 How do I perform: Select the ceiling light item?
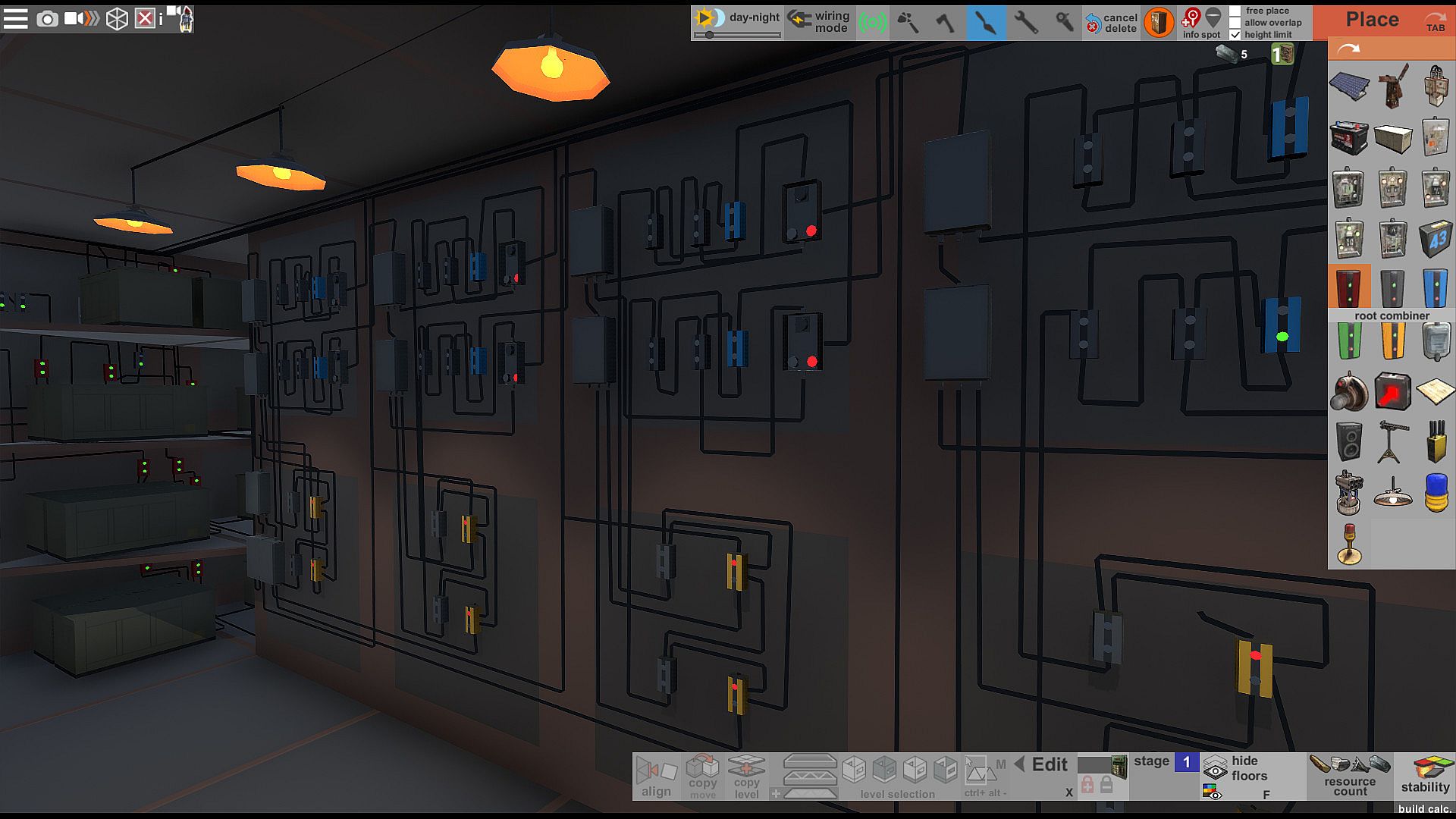[1393, 494]
